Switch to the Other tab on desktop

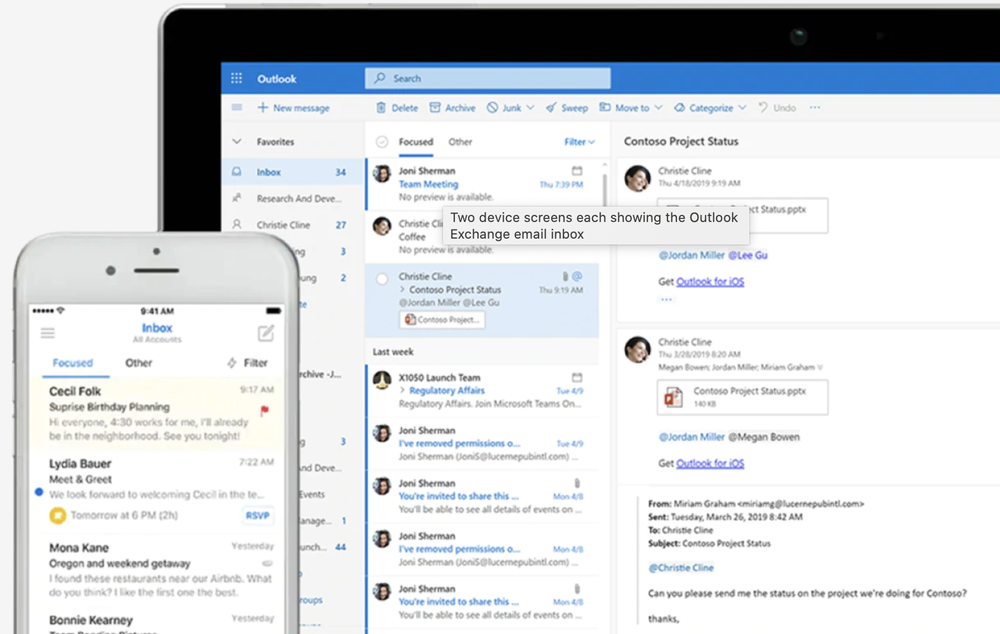[460, 142]
